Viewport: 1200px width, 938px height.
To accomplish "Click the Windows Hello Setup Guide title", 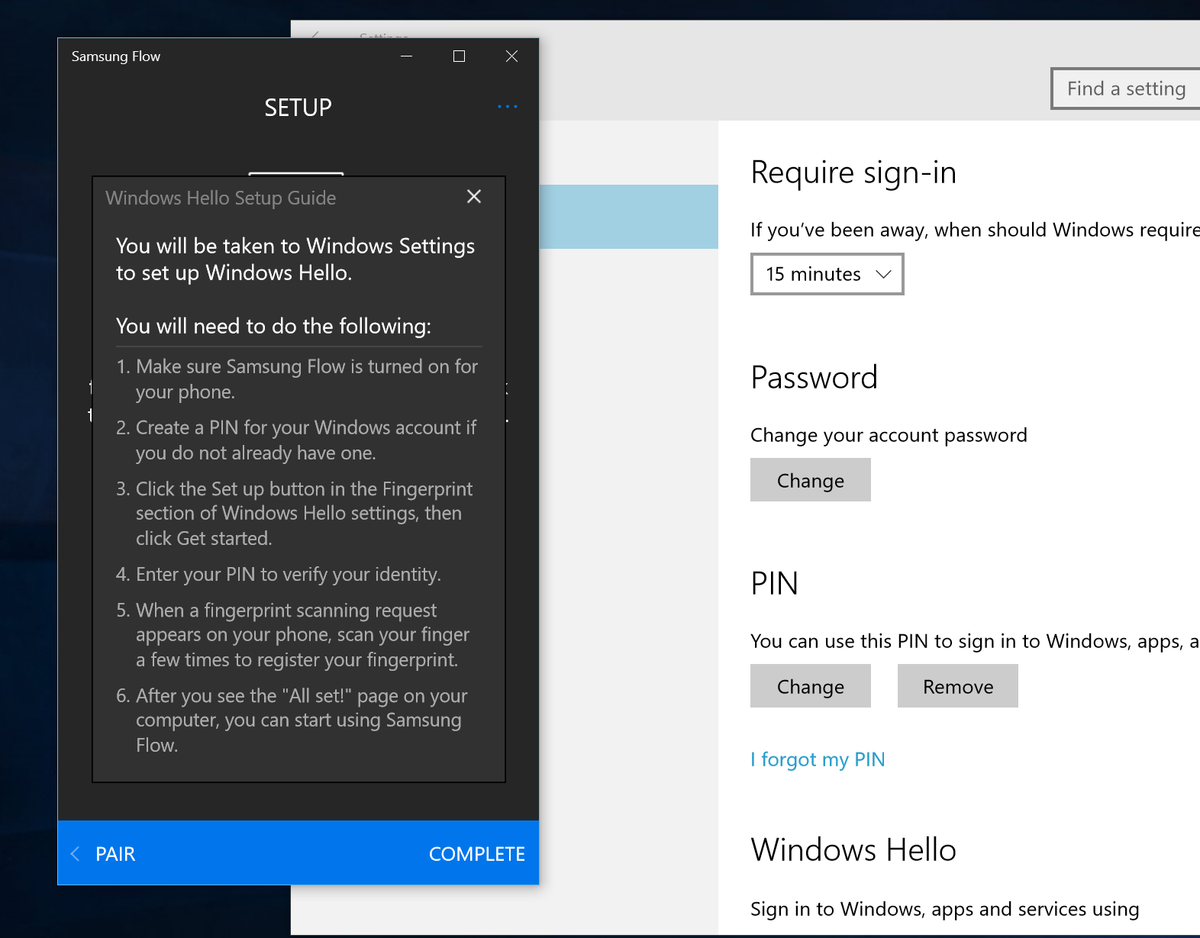I will (221, 197).
